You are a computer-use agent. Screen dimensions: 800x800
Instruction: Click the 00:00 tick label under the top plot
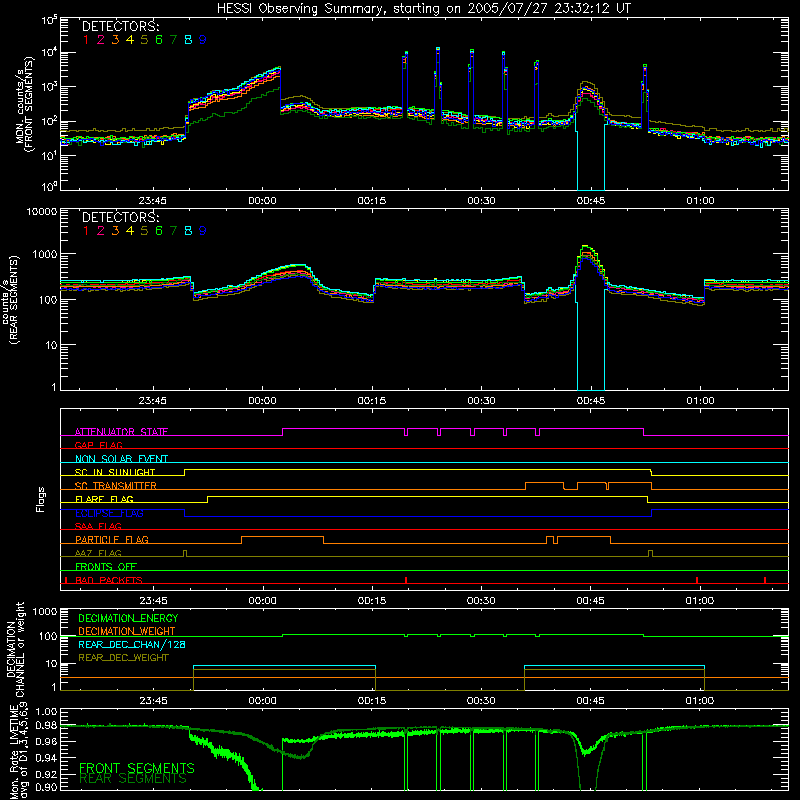(x=262, y=201)
